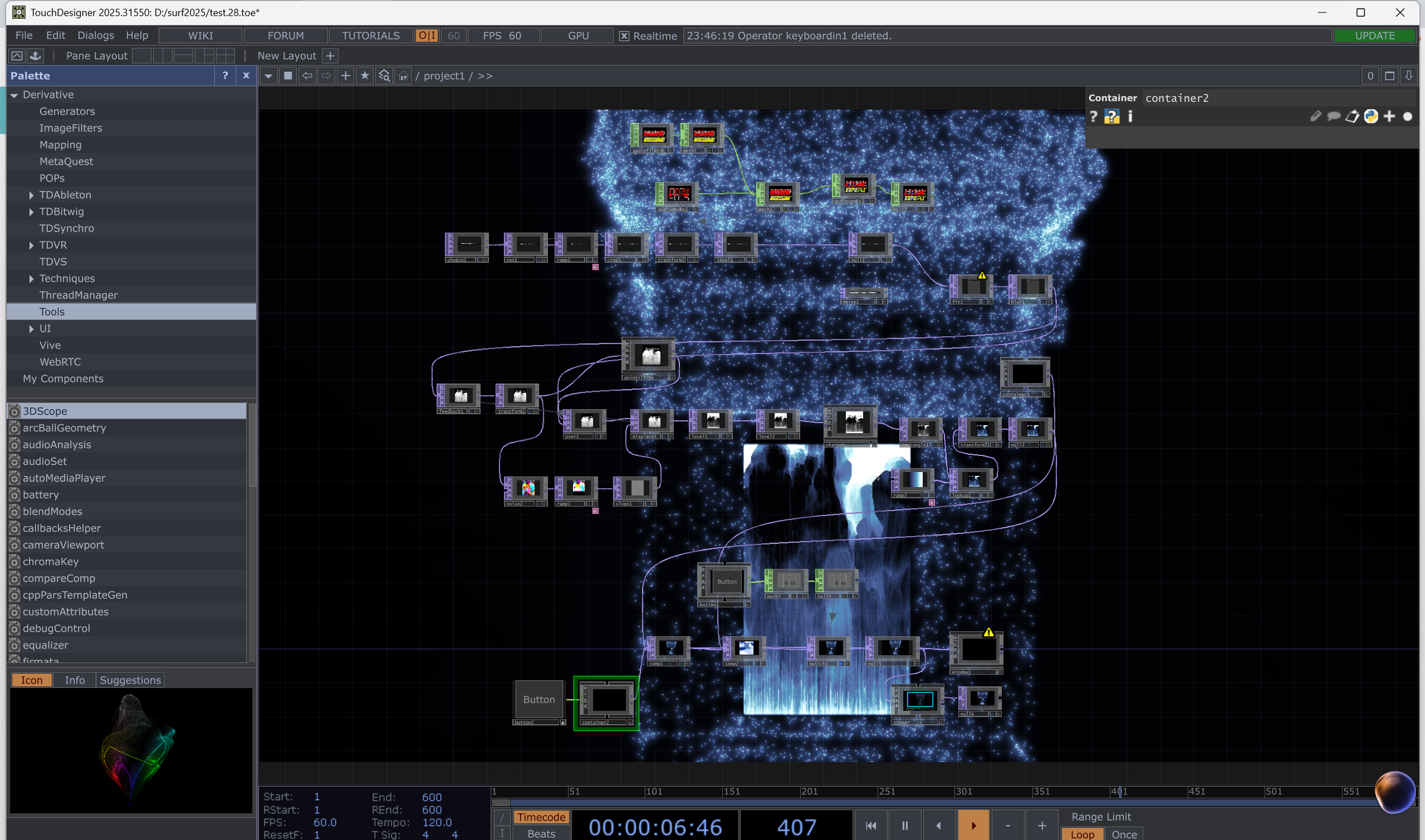Expand the Techniques palette folder

point(31,279)
